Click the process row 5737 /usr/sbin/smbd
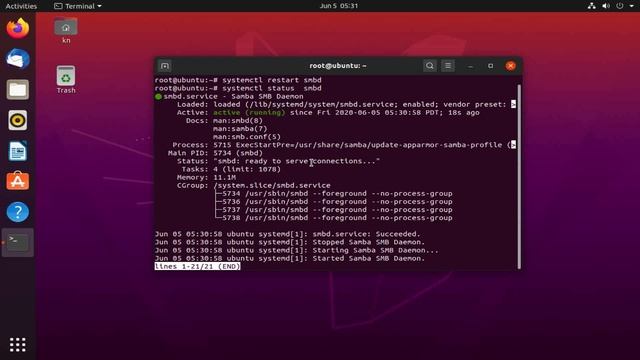The width and height of the screenshot is (640, 360). (337, 210)
